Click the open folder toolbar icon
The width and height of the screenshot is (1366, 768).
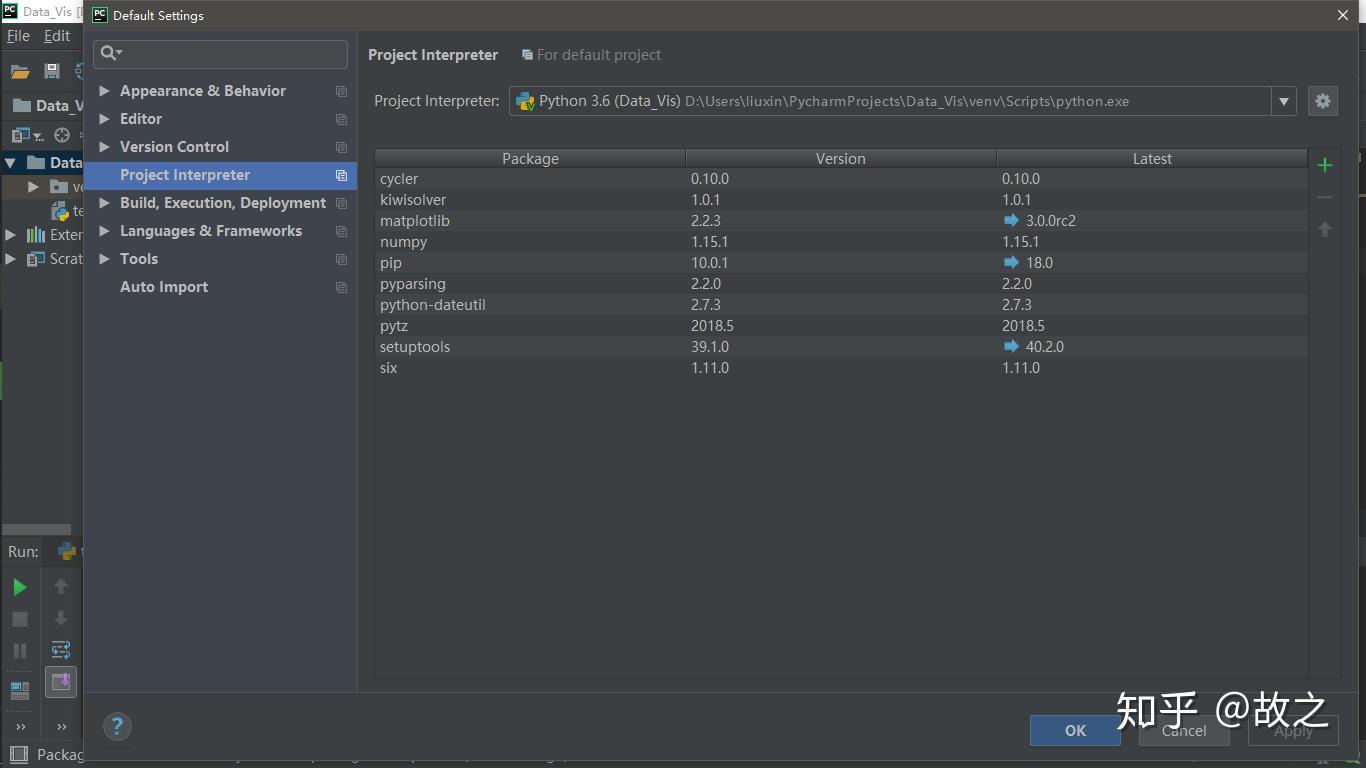[20, 72]
